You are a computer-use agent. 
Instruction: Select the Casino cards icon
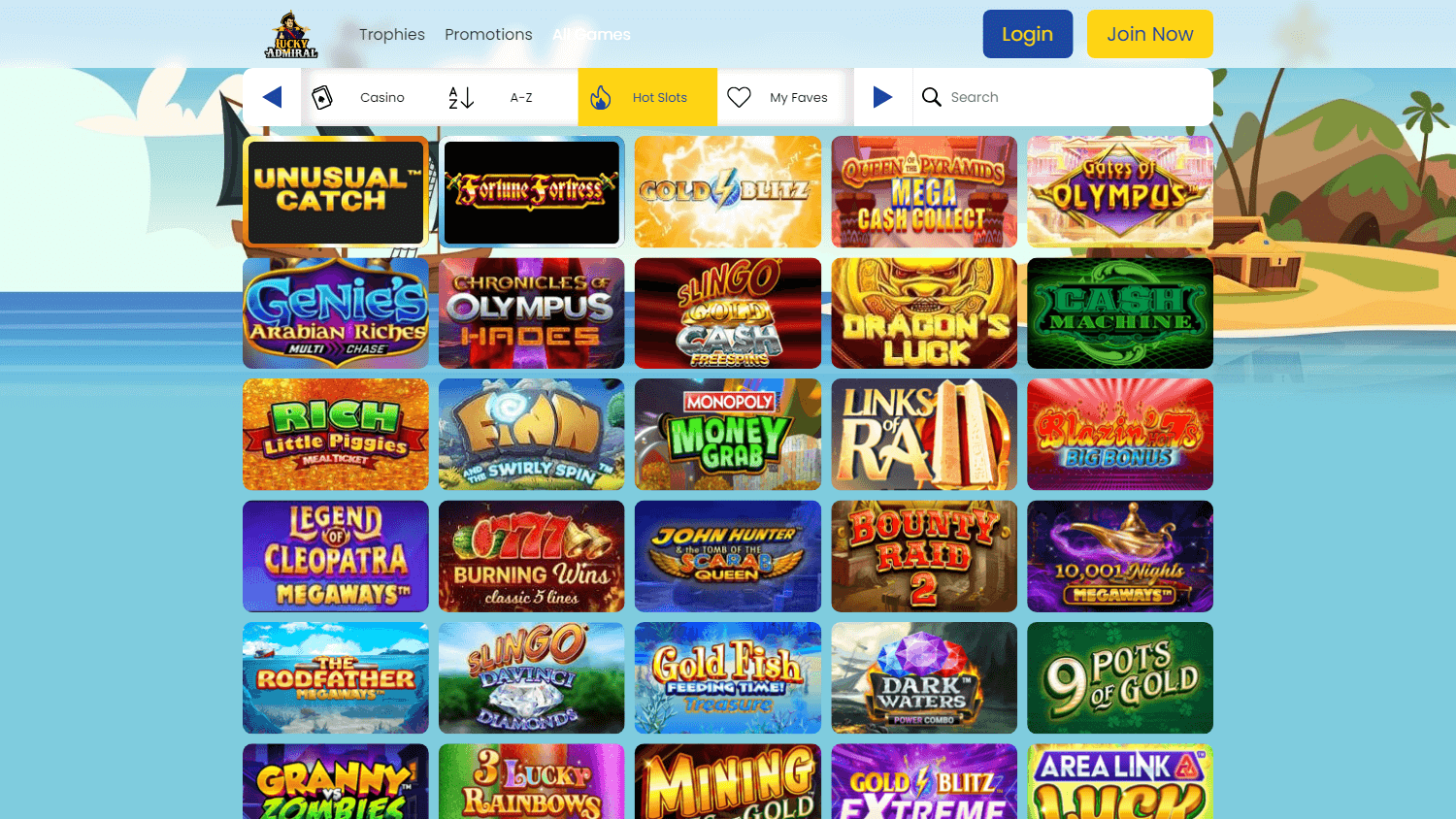coord(322,97)
